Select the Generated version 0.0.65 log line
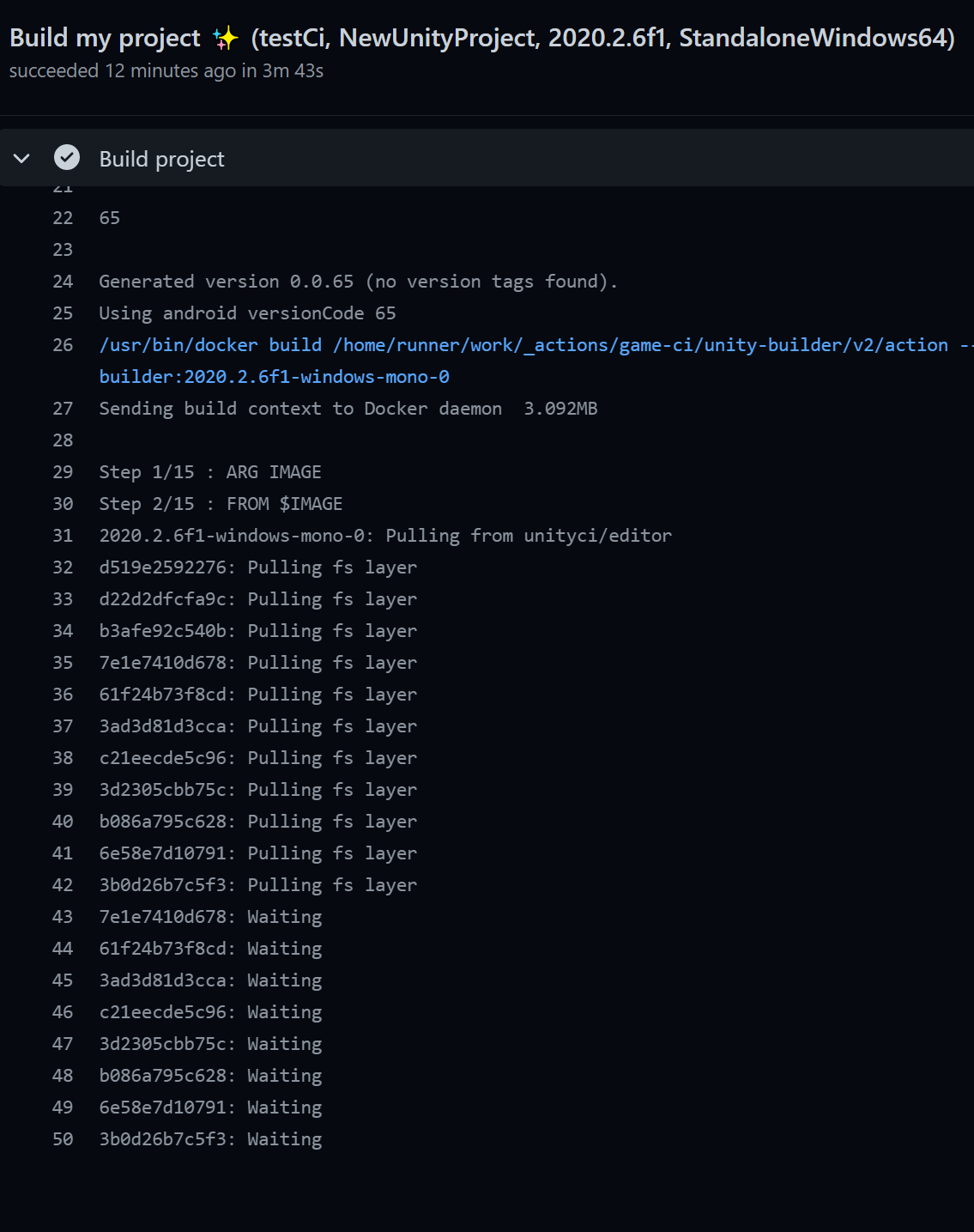974x1232 pixels. tap(358, 281)
